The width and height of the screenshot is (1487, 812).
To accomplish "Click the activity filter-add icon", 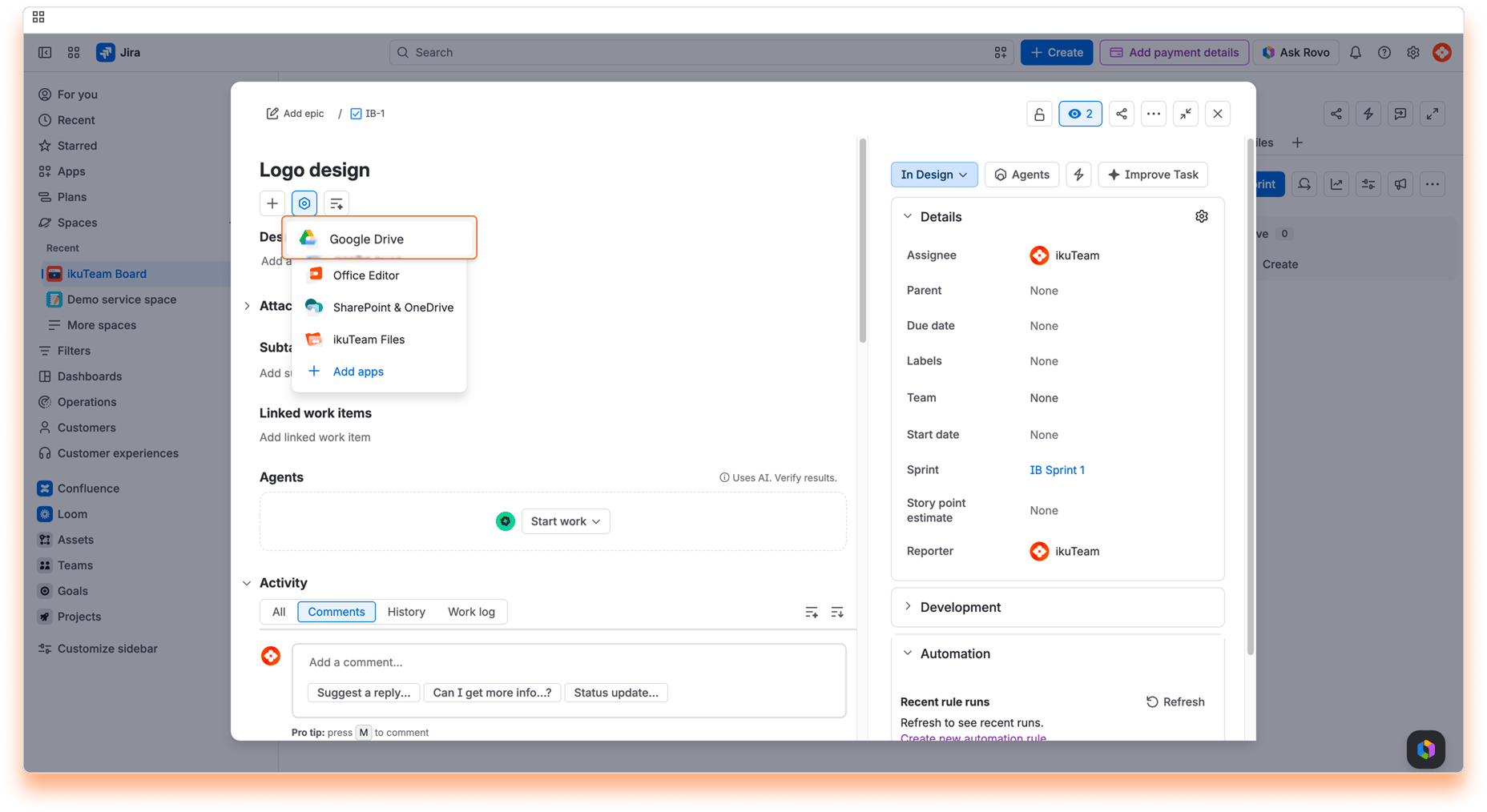I will (812, 613).
